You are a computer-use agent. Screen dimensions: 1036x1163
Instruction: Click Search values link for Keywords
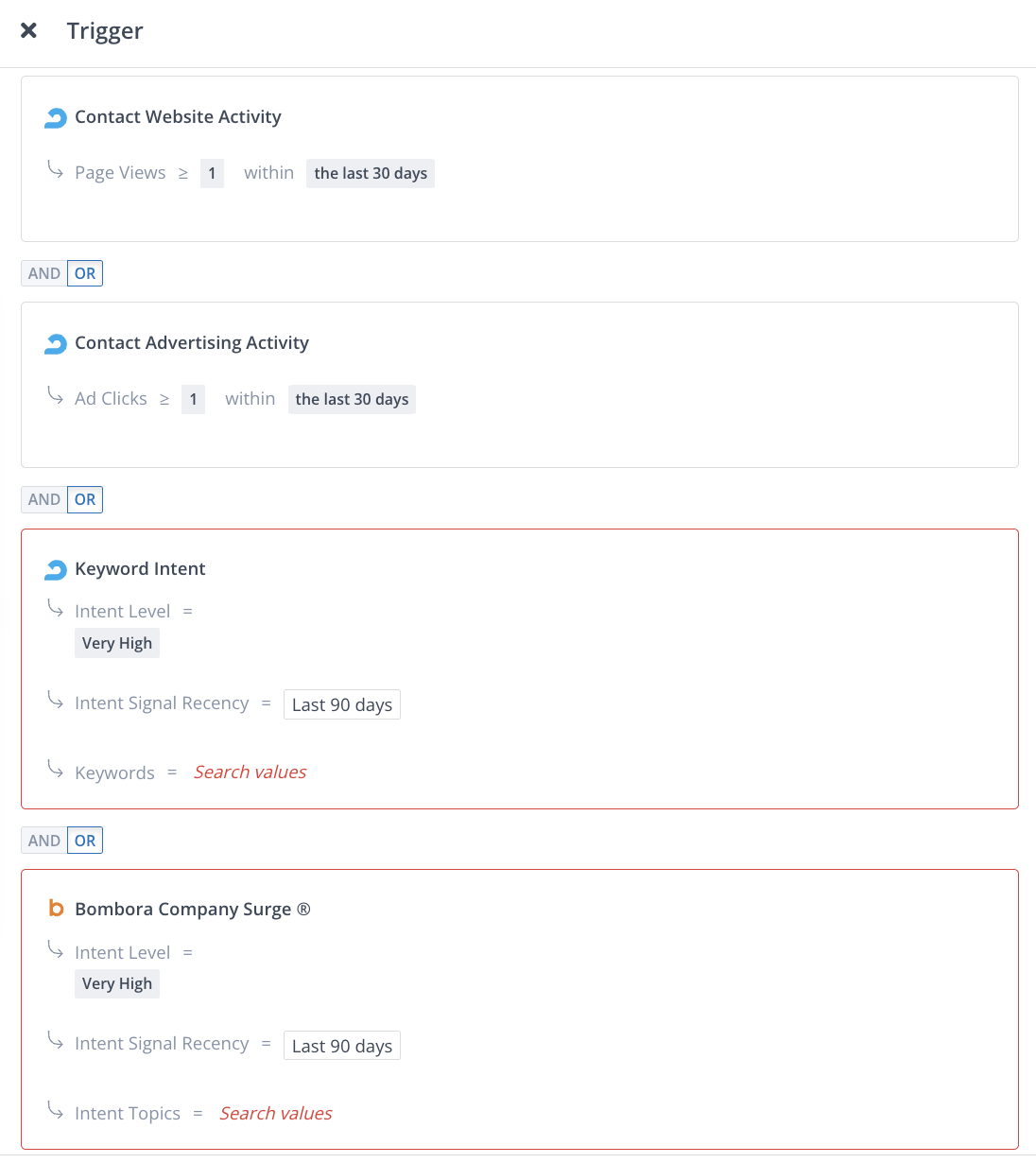point(250,772)
